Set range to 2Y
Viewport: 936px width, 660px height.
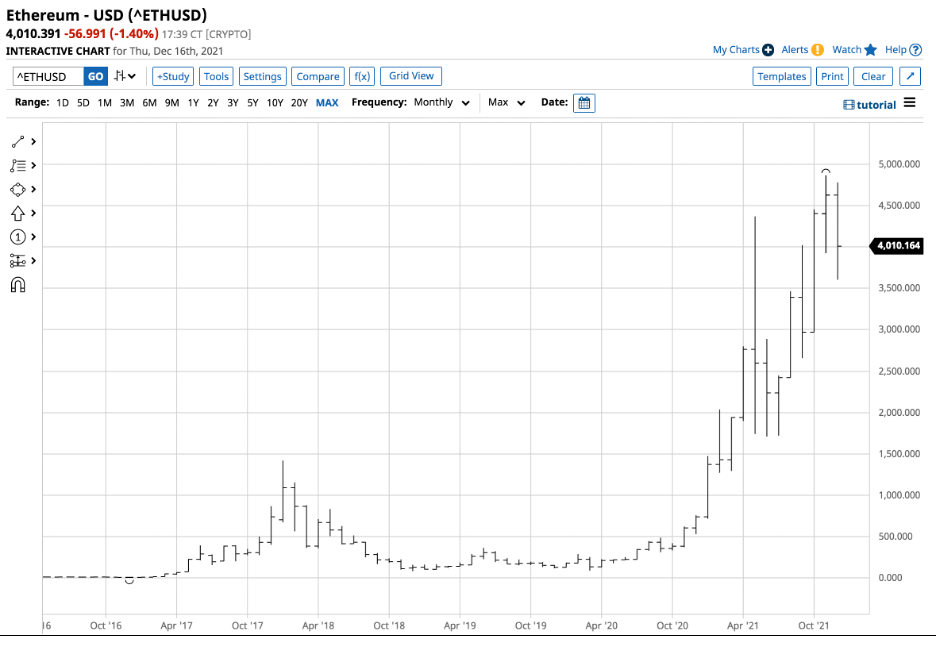213,103
